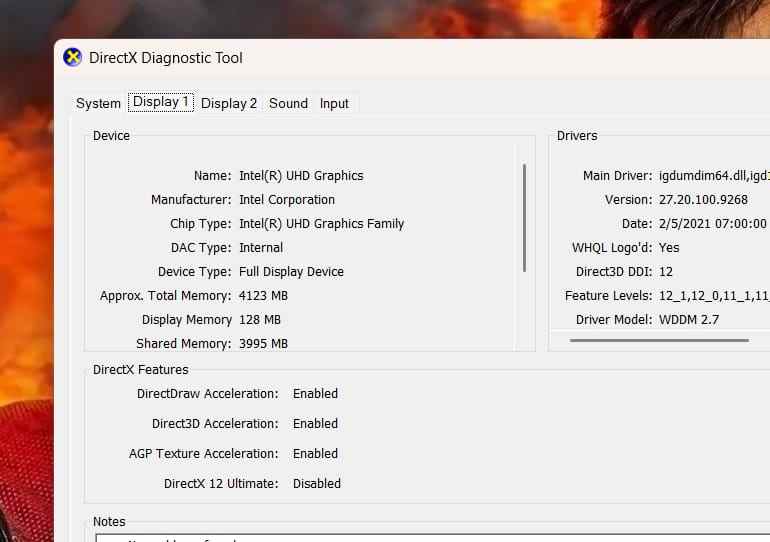Click the AGP Texture Acceleration Enabled status
The width and height of the screenshot is (770, 542).
(x=315, y=453)
